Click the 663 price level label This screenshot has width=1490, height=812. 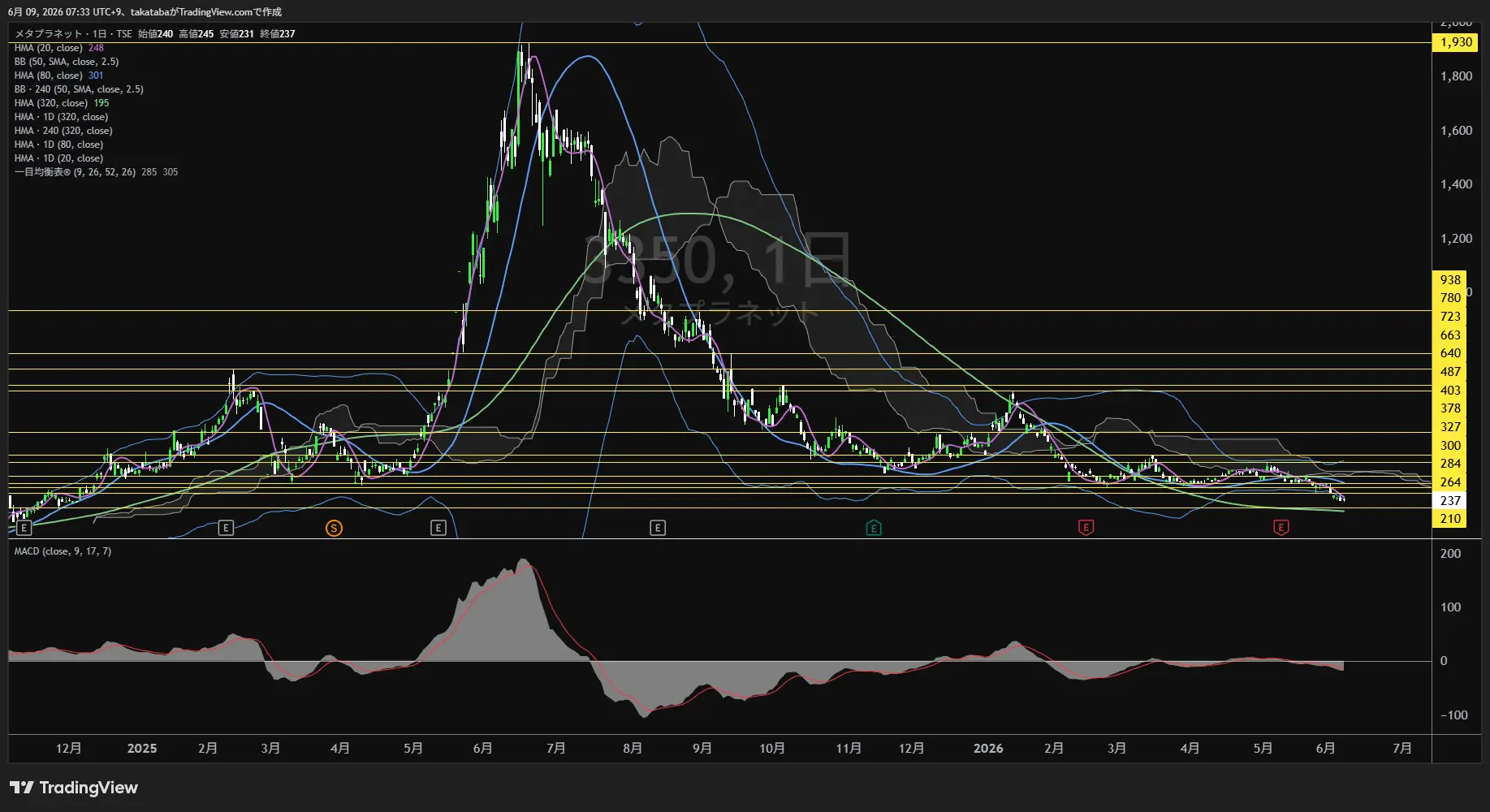(1450, 335)
